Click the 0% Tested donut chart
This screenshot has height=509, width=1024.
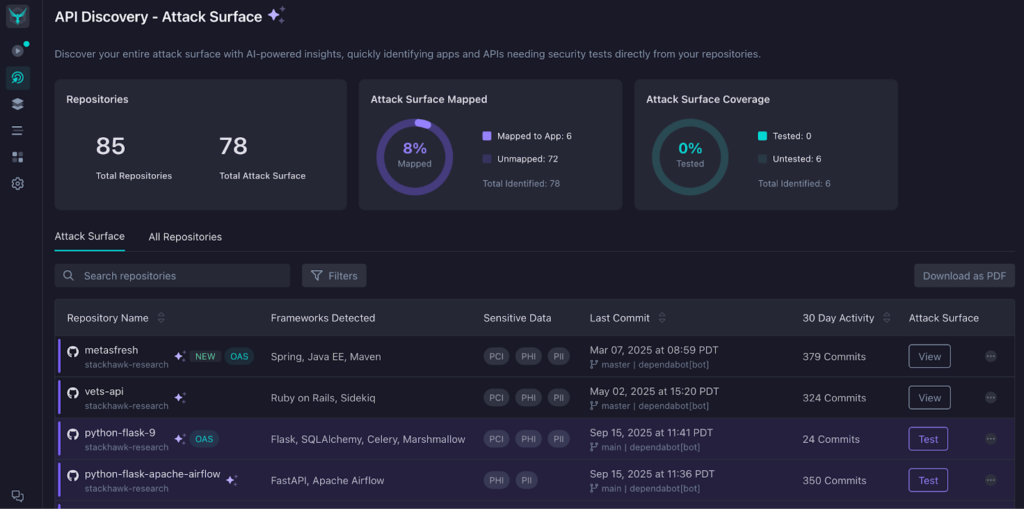[690, 157]
